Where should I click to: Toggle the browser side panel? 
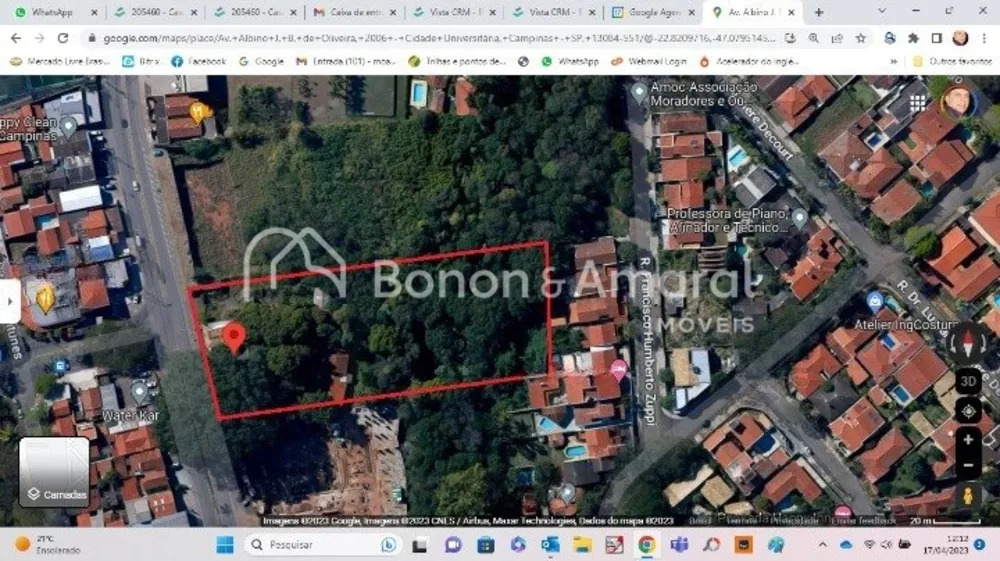936,38
